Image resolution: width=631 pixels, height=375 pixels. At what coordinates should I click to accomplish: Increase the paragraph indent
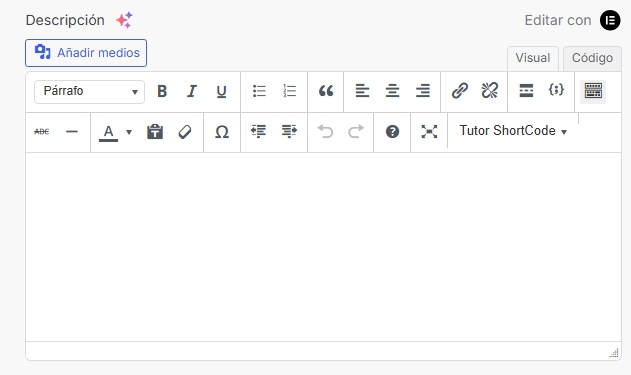click(x=289, y=132)
